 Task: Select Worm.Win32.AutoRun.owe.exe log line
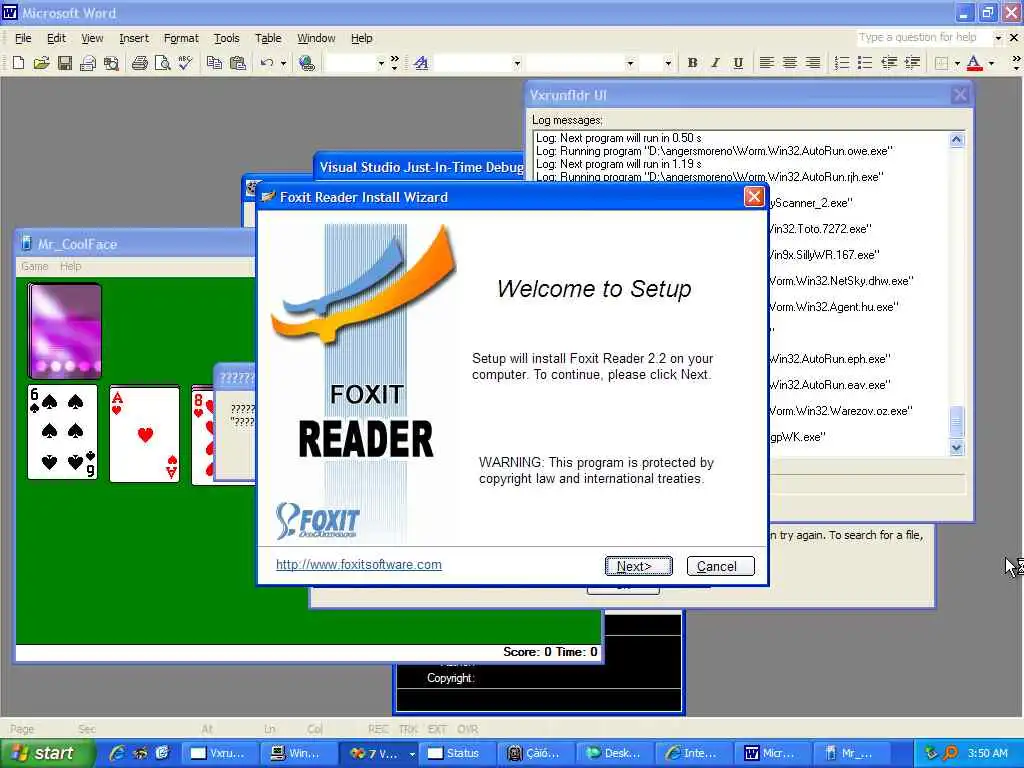[714, 151]
